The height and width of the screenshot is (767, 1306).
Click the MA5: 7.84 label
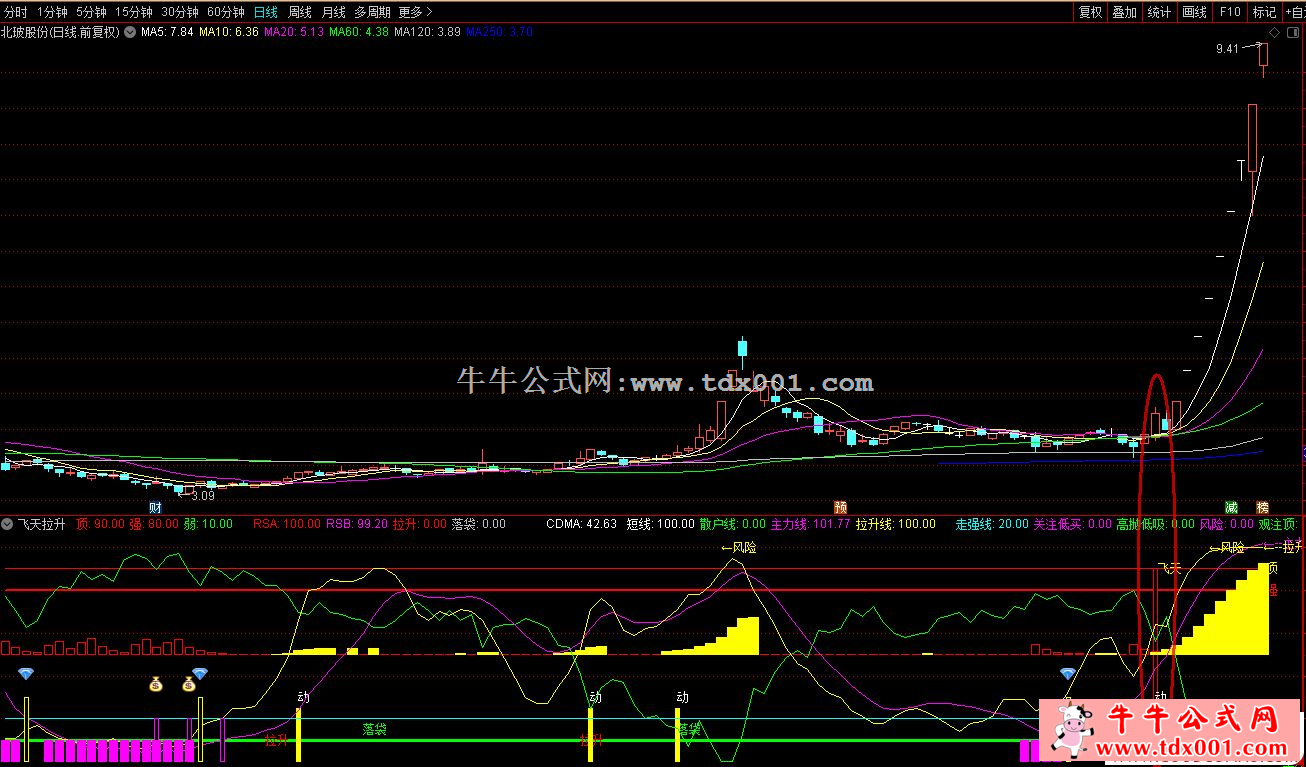coord(167,32)
